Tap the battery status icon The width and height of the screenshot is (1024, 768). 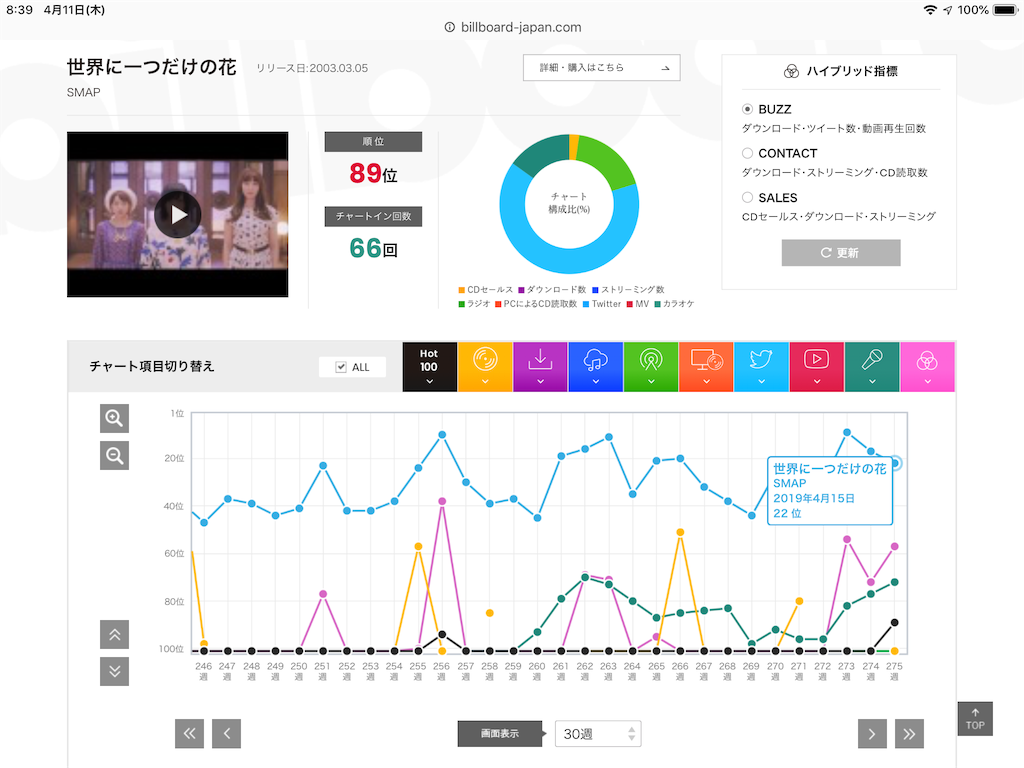point(1006,10)
